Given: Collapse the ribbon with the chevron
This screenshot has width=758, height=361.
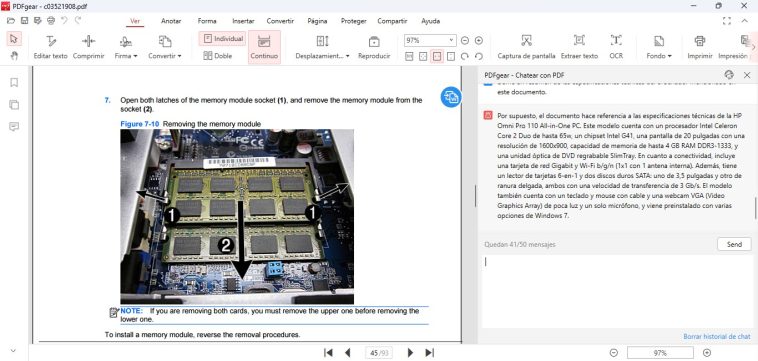Looking at the screenshot, I should 744,21.
